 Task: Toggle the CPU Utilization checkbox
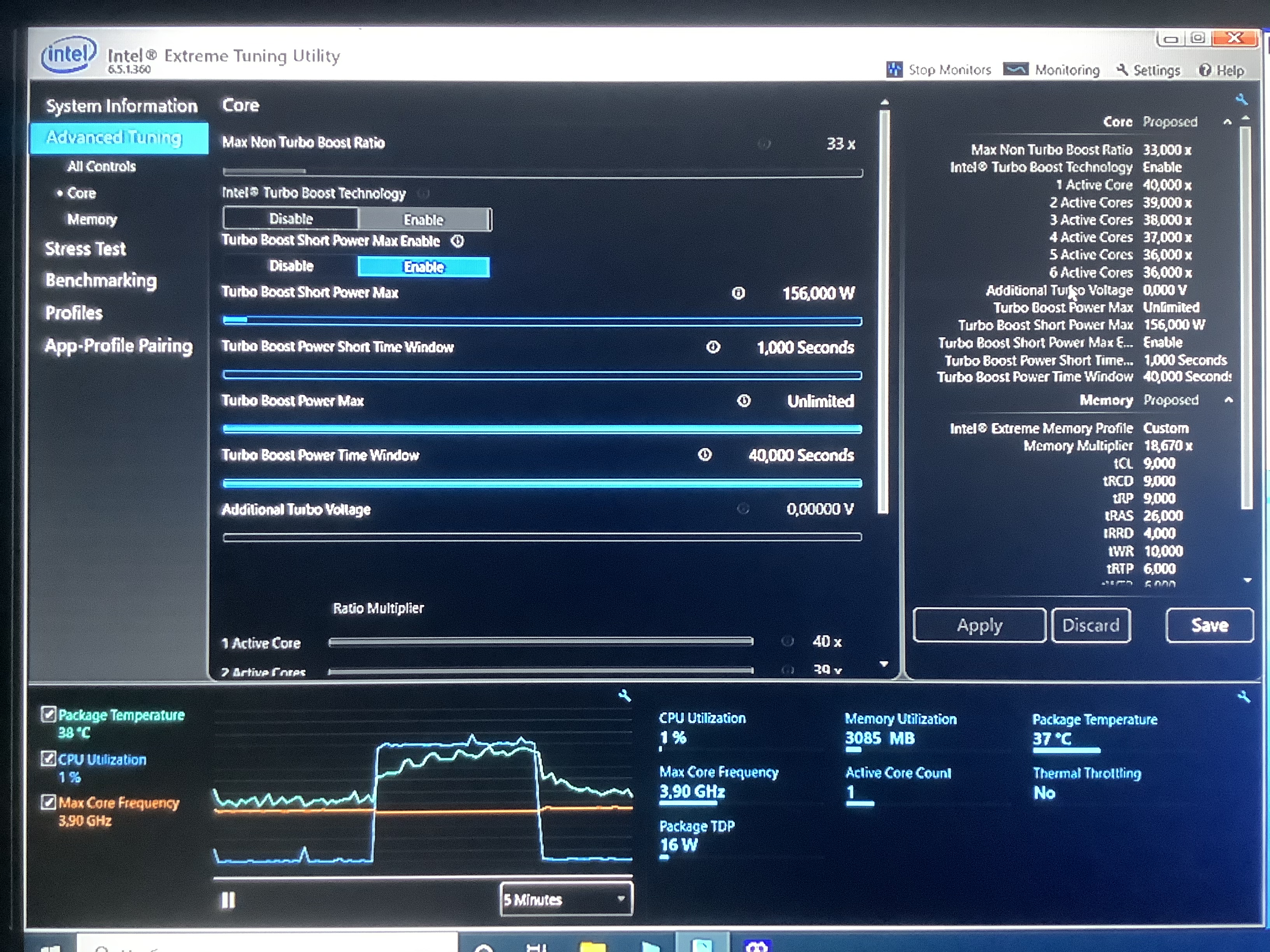point(49,759)
